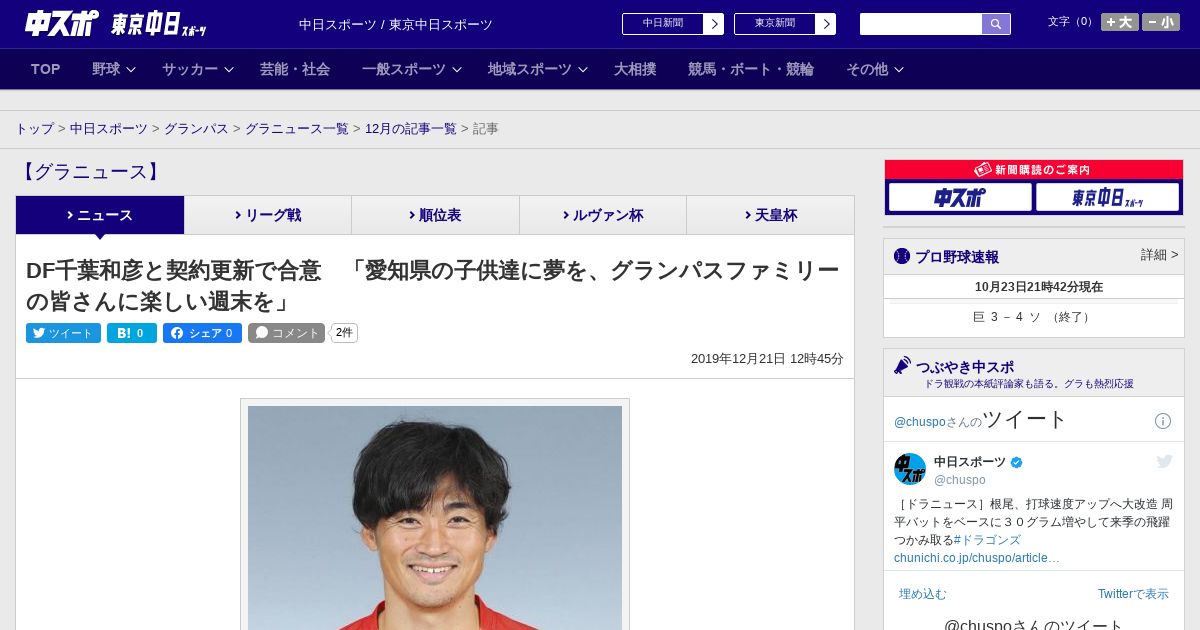Click the 埋め込む link
This screenshot has width=1200, height=630.
(922, 594)
